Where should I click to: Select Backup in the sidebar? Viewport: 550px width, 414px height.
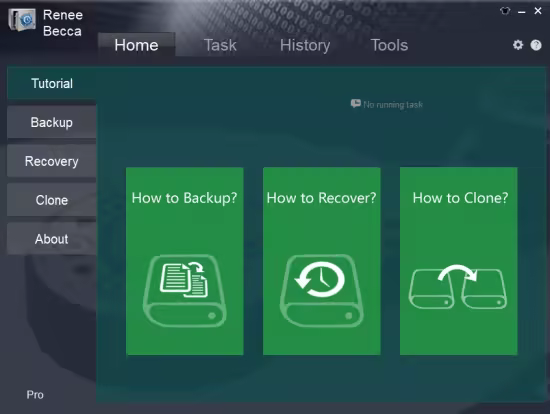(x=52, y=122)
